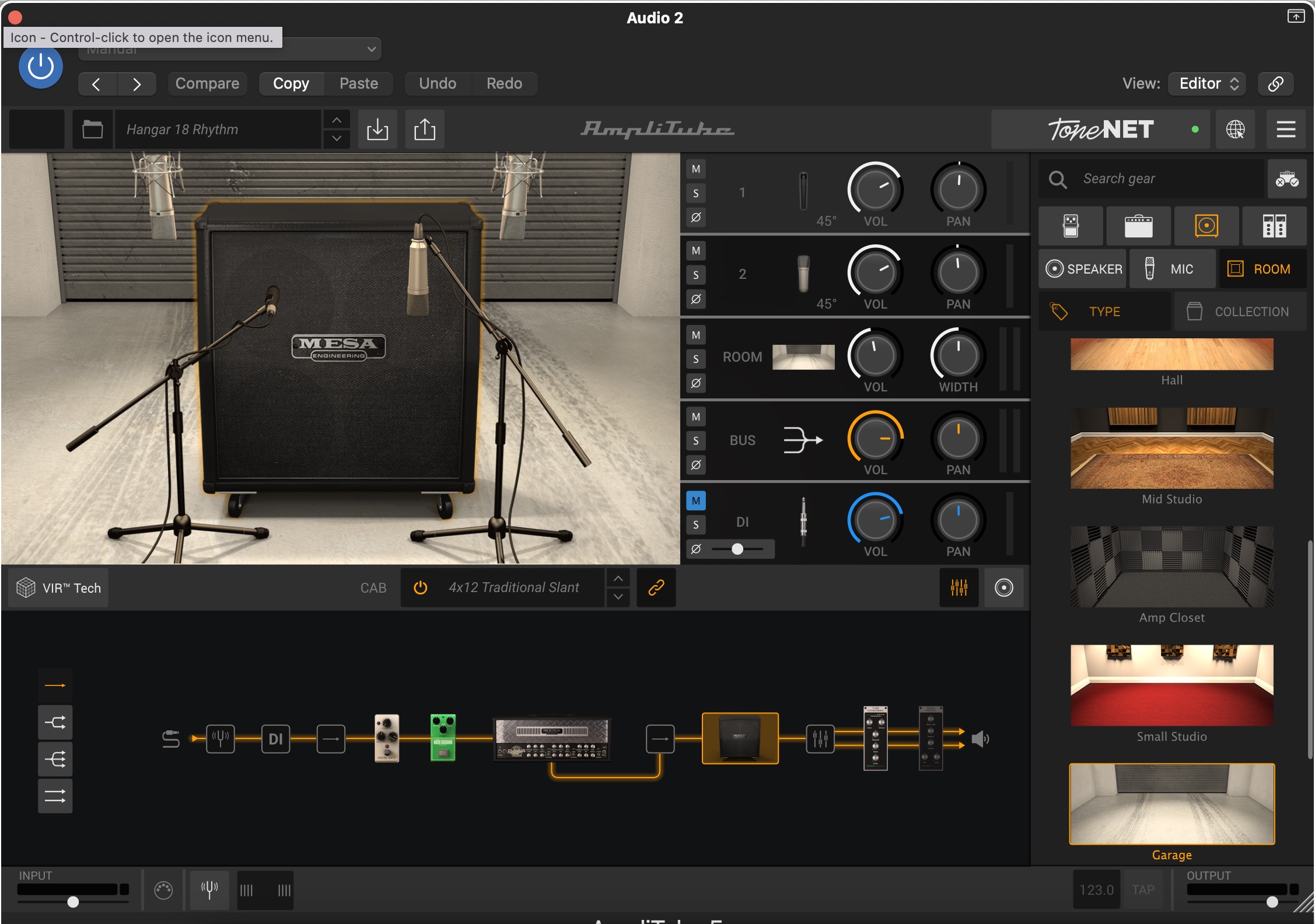Toggle the CAB power button

[420, 587]
